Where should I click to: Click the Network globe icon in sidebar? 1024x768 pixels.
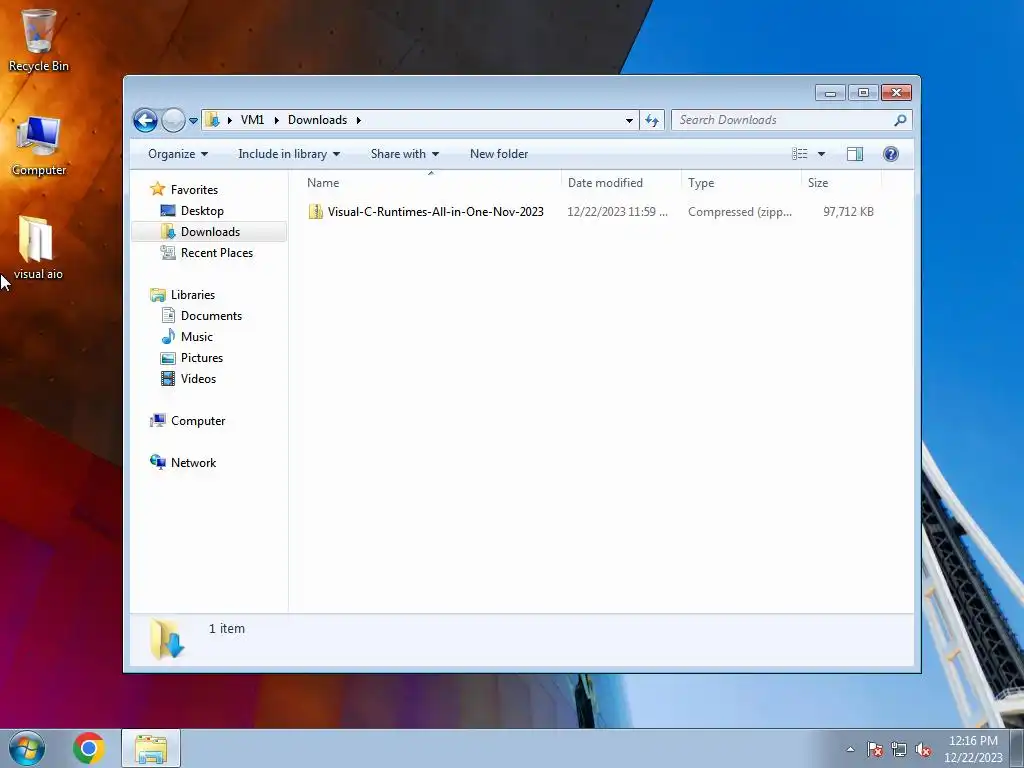point(157,462)
